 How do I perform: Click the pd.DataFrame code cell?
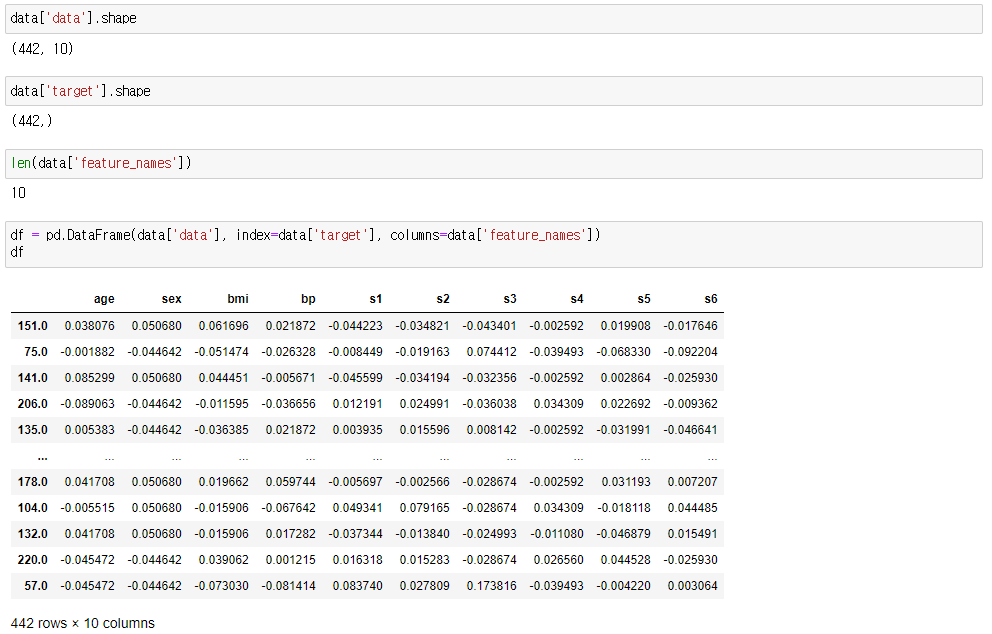pos(493,244)
